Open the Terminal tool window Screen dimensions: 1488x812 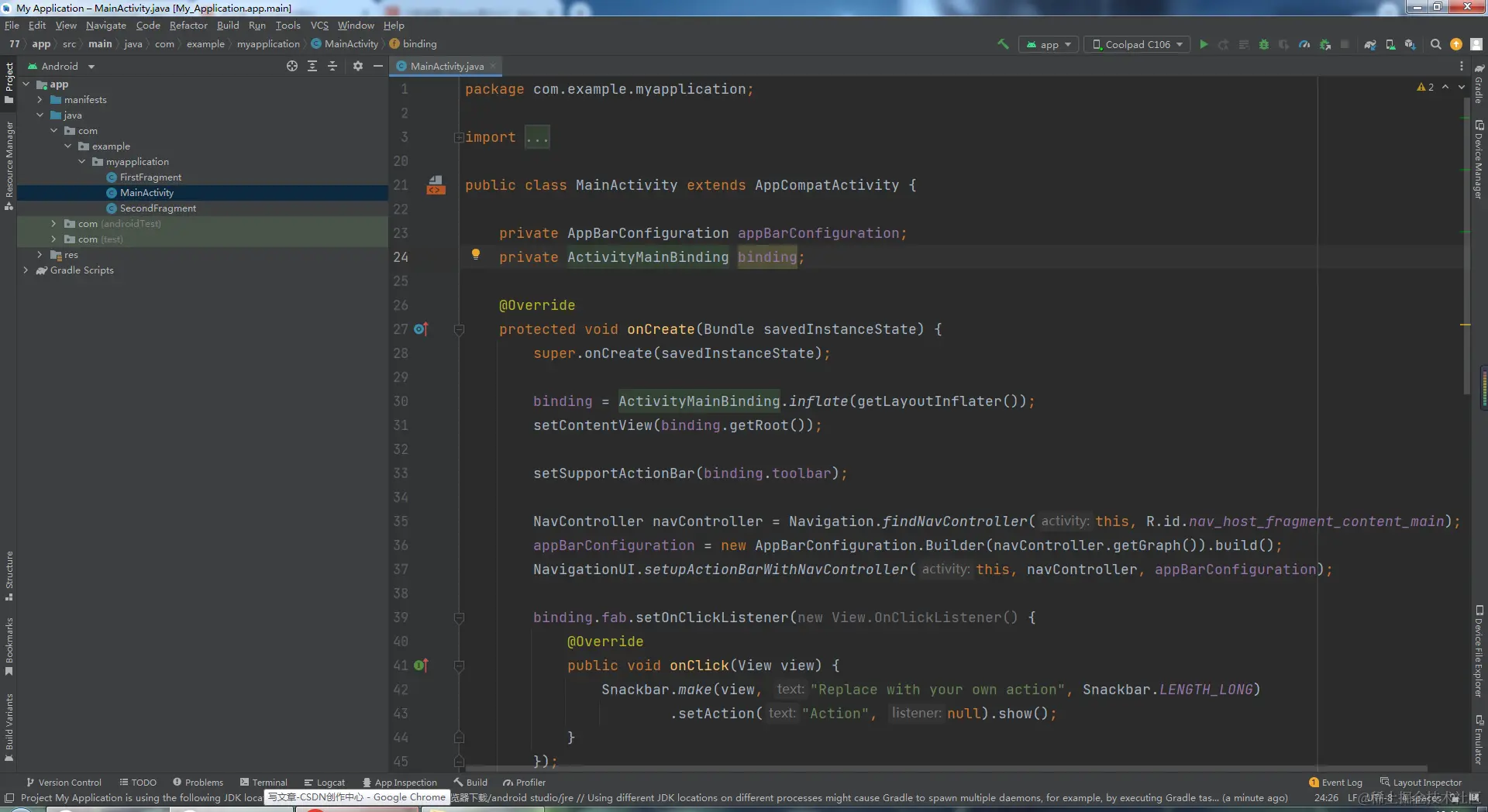tap(263, 782)
